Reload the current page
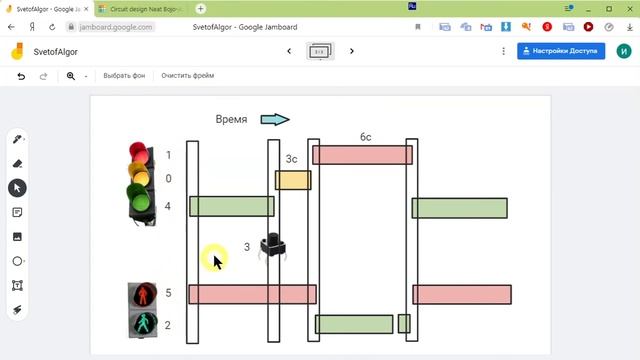The image size is (640, 360). 52,27
